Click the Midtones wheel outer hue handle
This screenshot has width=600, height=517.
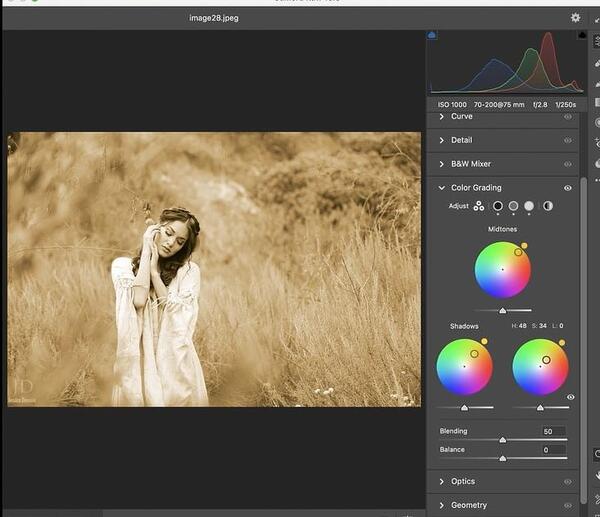click(524, 246)
